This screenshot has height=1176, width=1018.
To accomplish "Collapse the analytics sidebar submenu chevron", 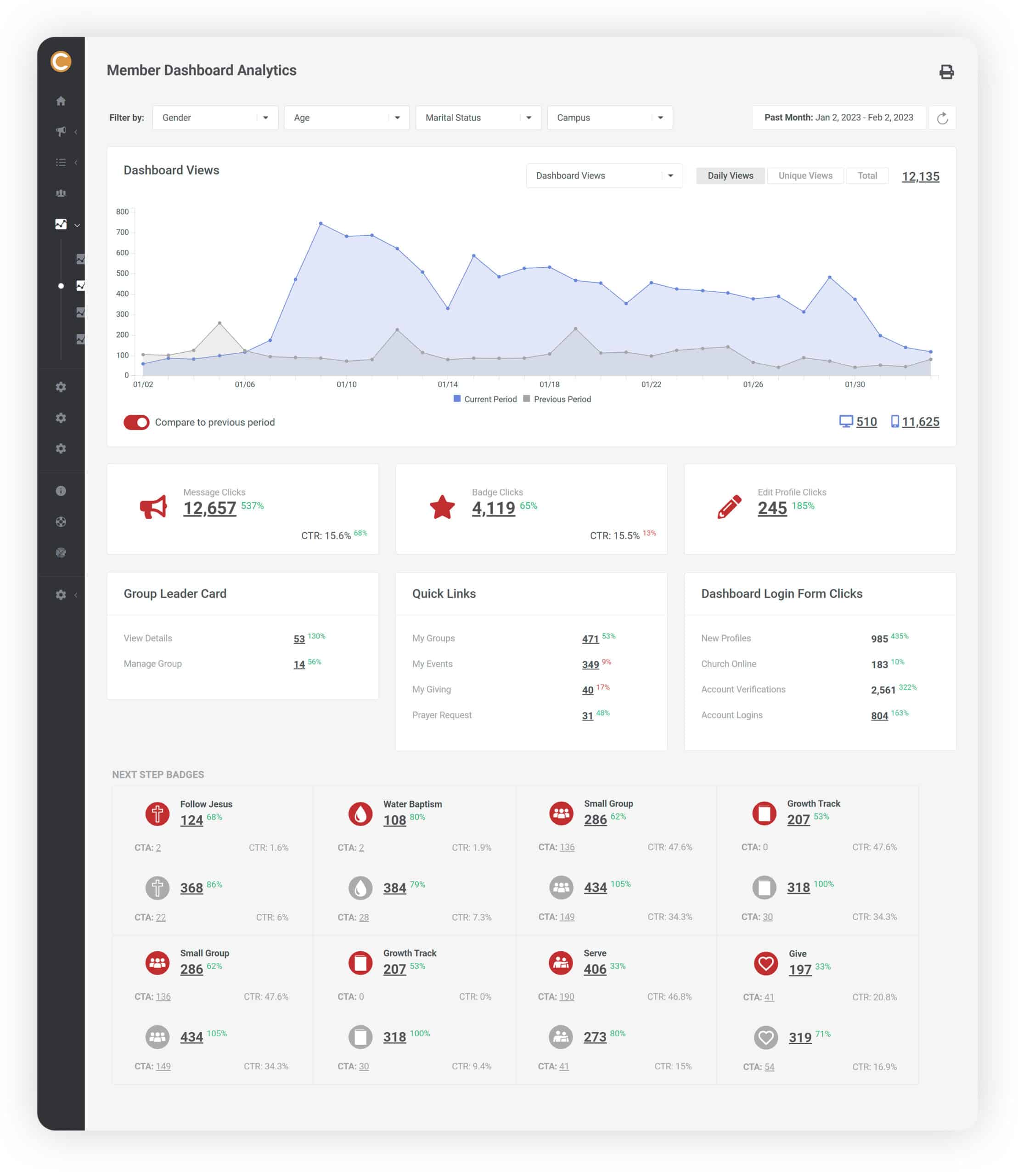I will [77, 225].
